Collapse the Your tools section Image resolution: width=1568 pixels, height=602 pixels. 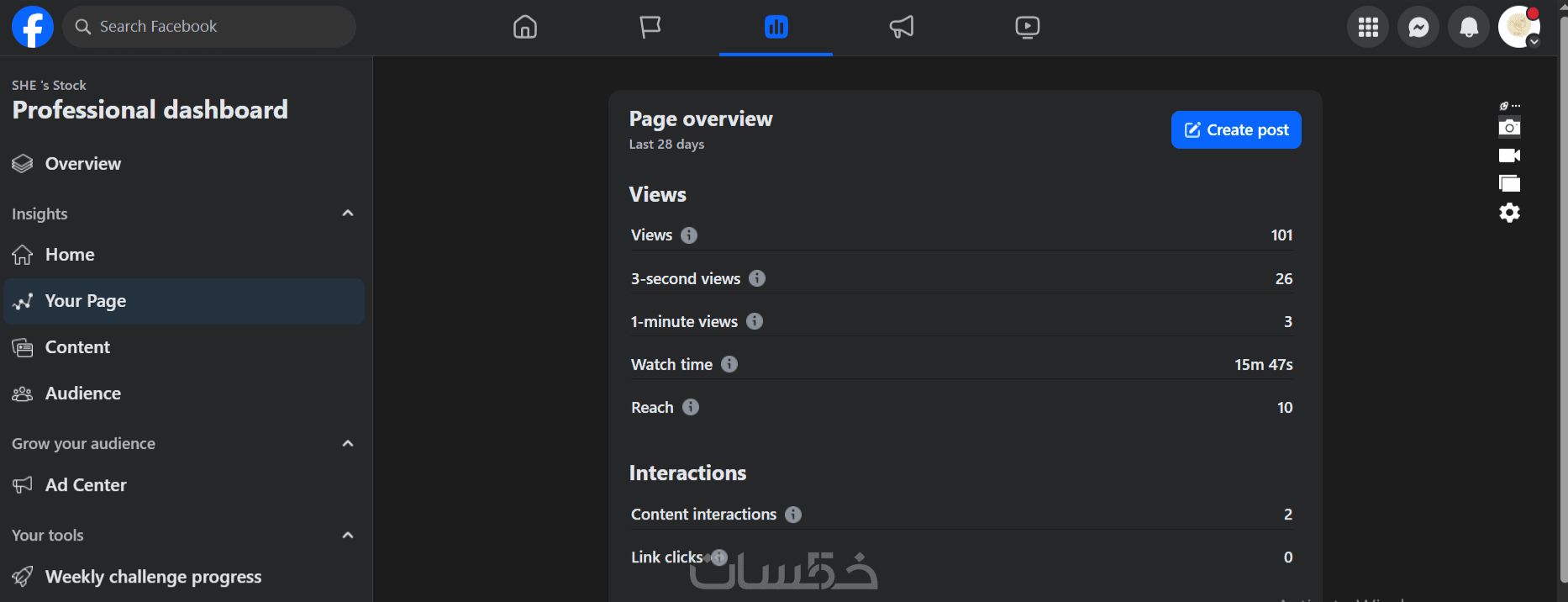coord(348,535)
